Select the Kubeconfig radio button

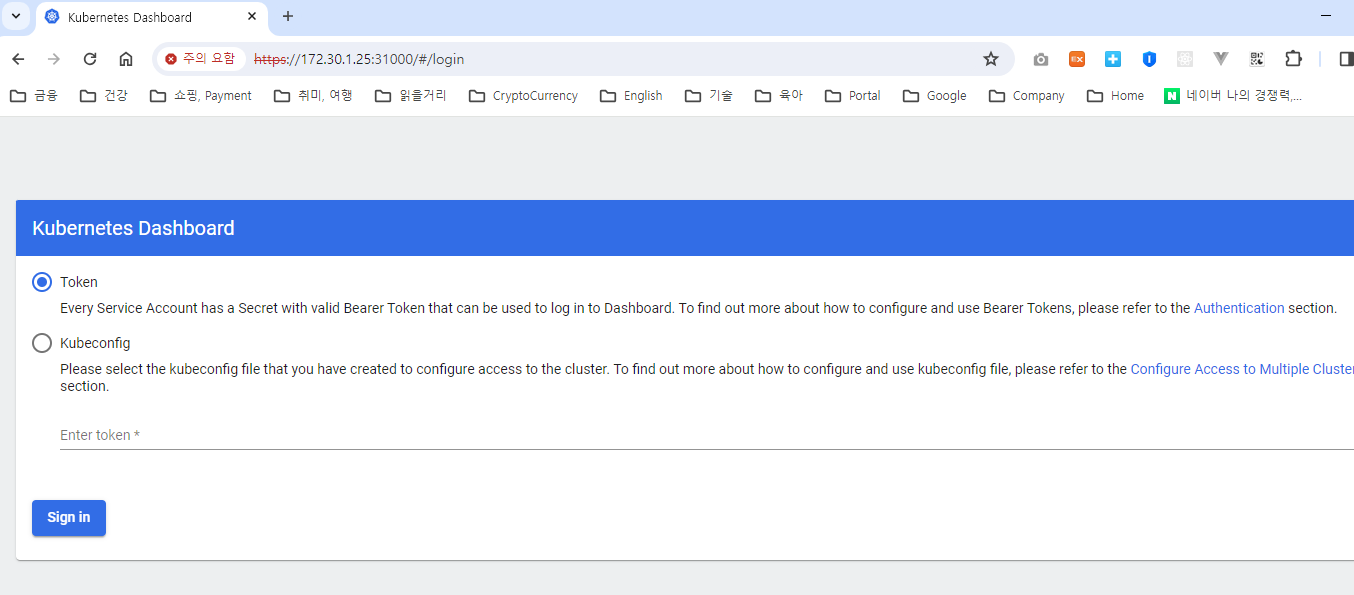(42, 343)
